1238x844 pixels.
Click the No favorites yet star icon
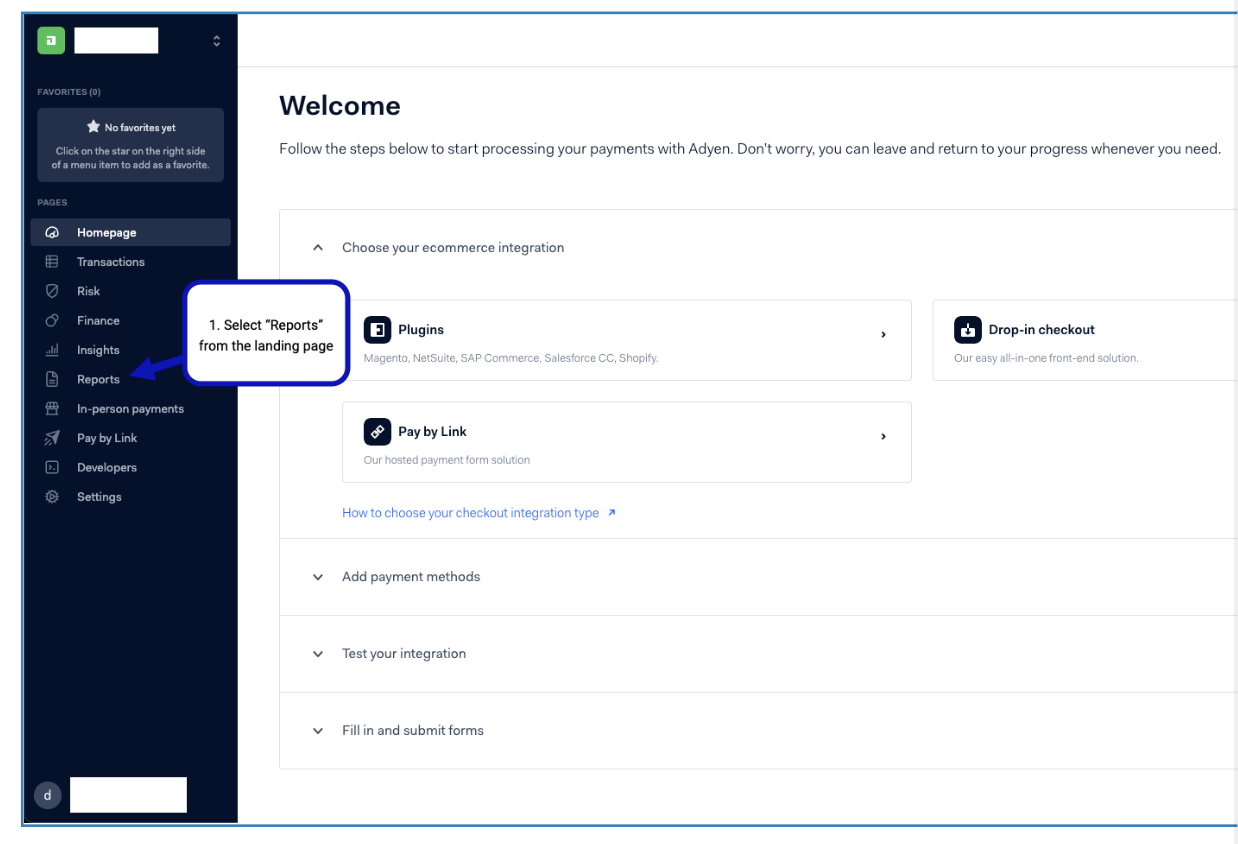pyautogui.click(x=93, y=127)
